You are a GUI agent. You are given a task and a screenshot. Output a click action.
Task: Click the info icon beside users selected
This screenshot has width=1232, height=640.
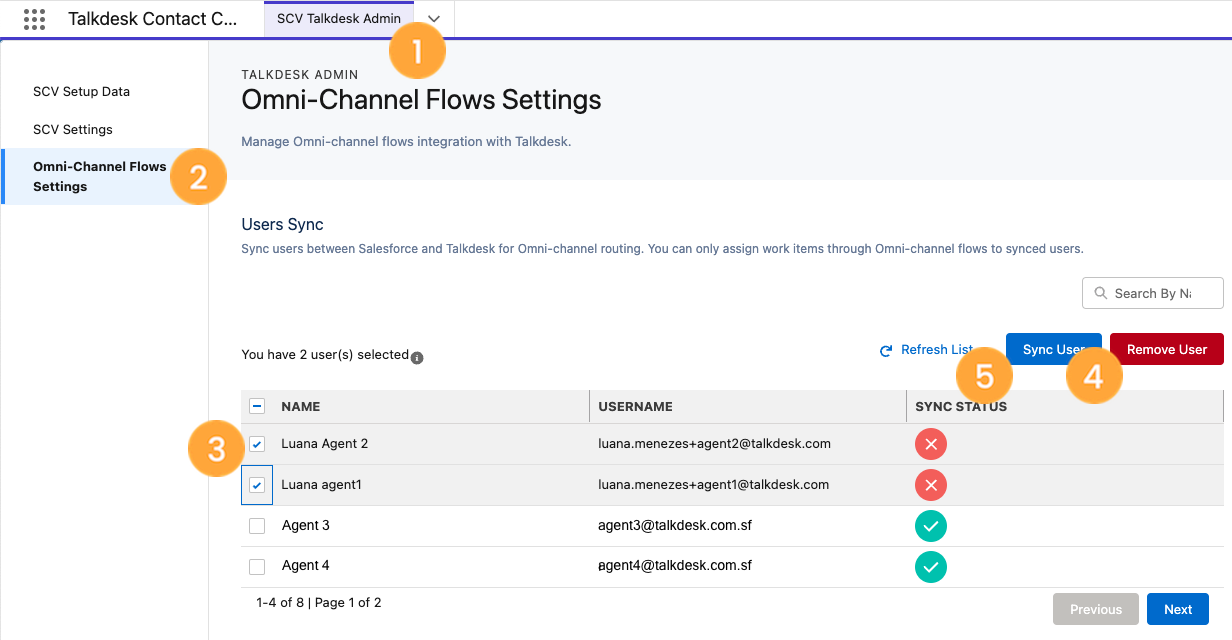[417, 357]
